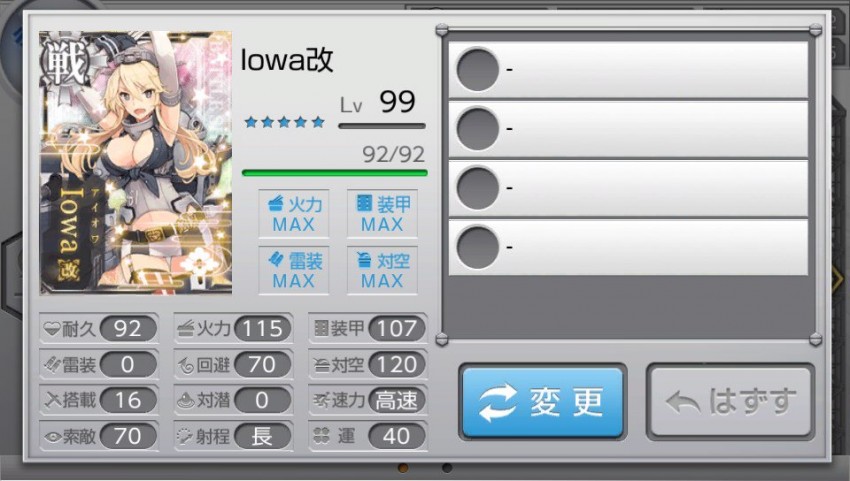The image size is (850, 481).
Task: Click the 火力 MAX modernization badge
Action: pyautogui.click(x=294, y=214)
